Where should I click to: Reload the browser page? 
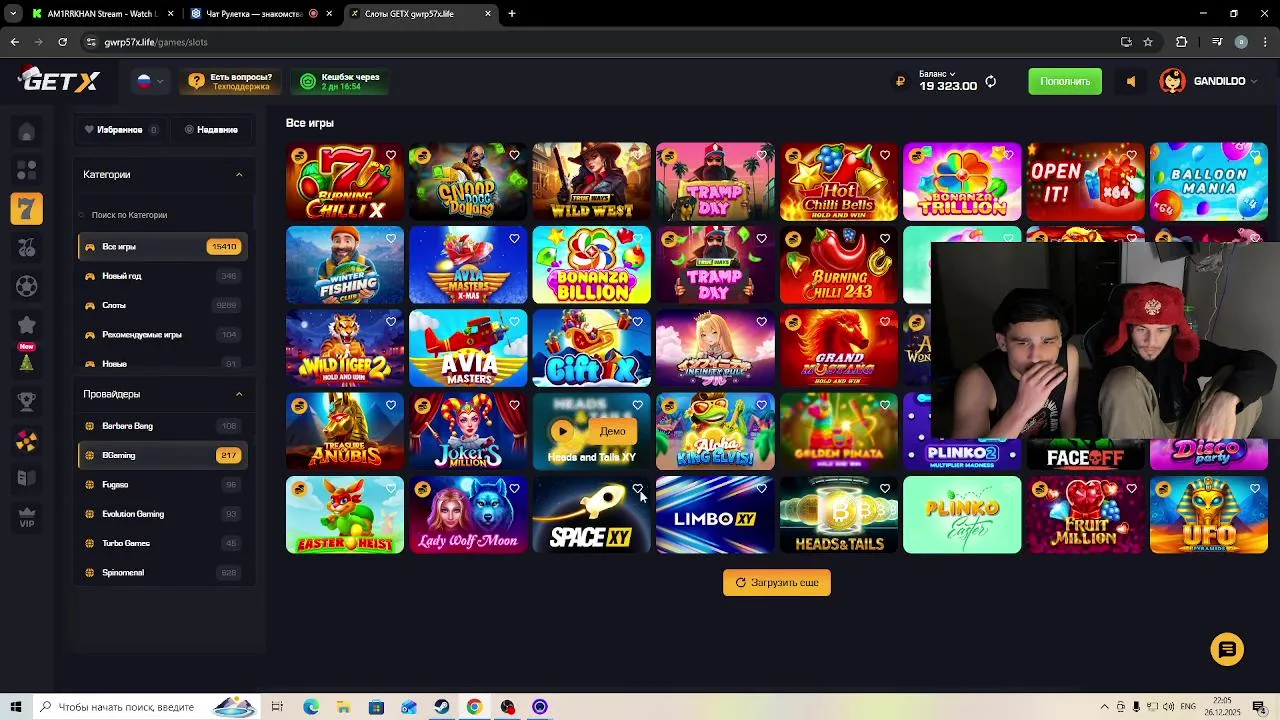tap(62, 42)
